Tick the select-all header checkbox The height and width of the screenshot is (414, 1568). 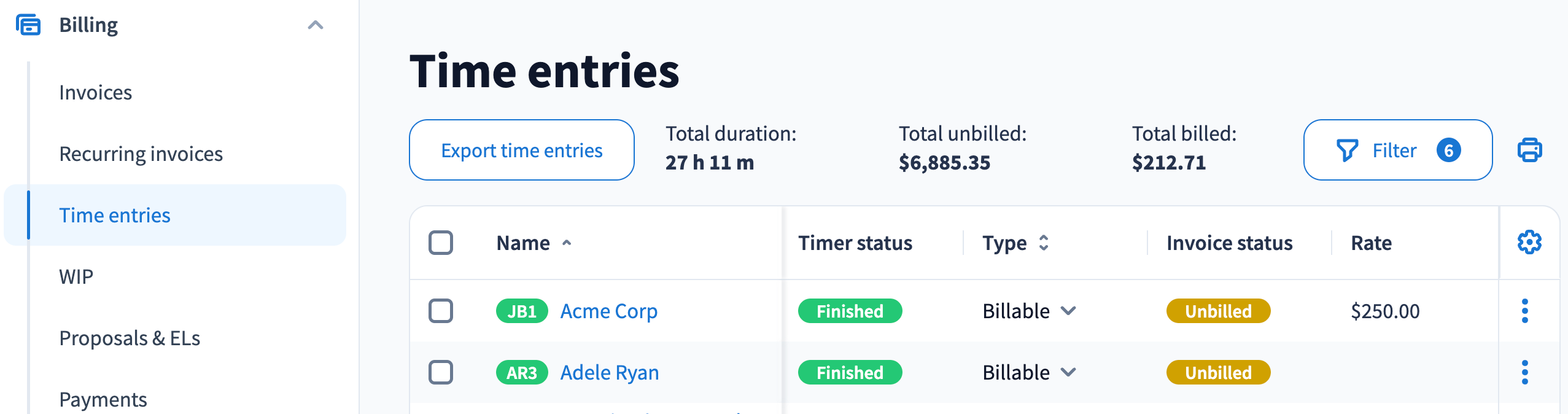click(441, 243)
